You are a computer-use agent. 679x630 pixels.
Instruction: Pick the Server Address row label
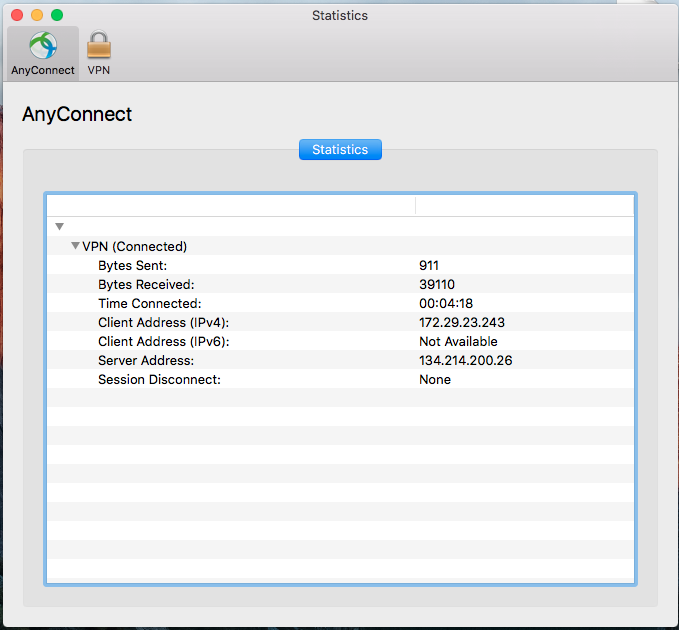[145, 360]
